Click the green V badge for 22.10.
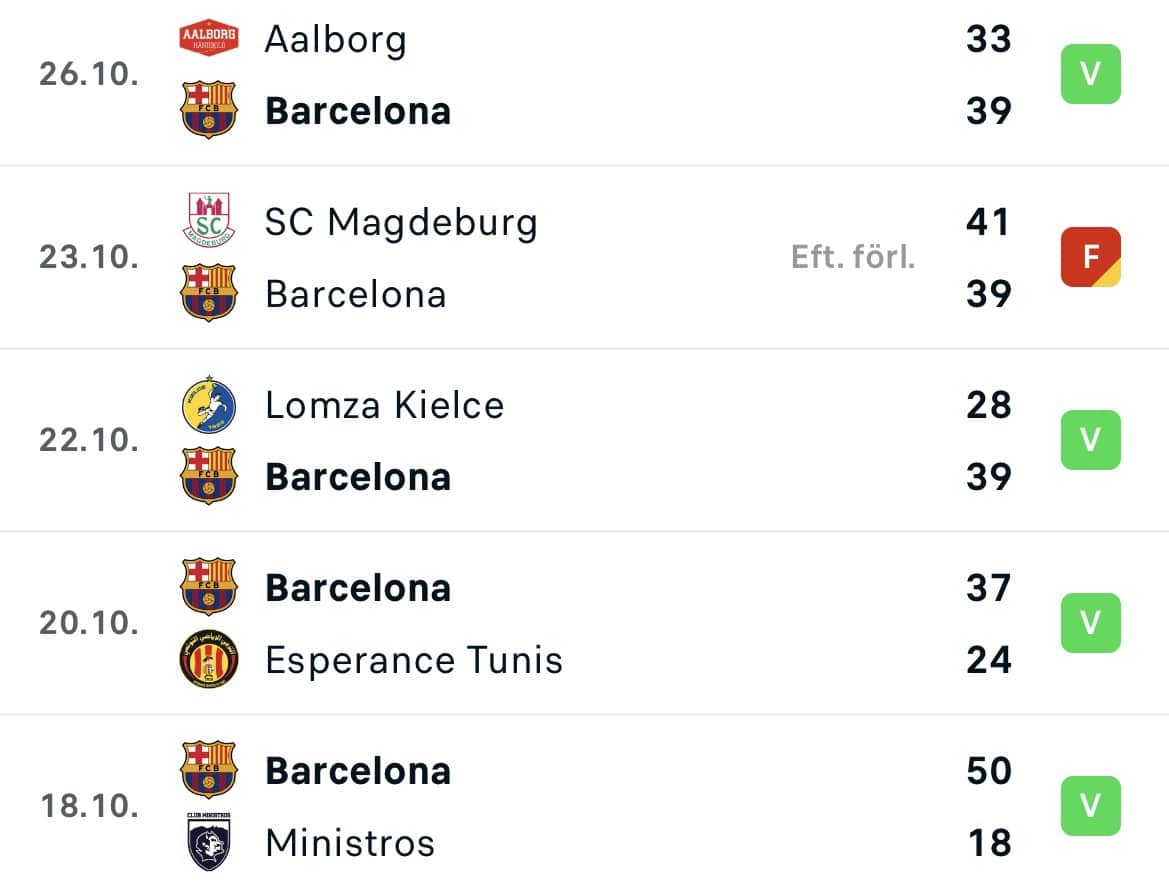This screenshot has width=1169, height=892. click(x=1091, y=440)
